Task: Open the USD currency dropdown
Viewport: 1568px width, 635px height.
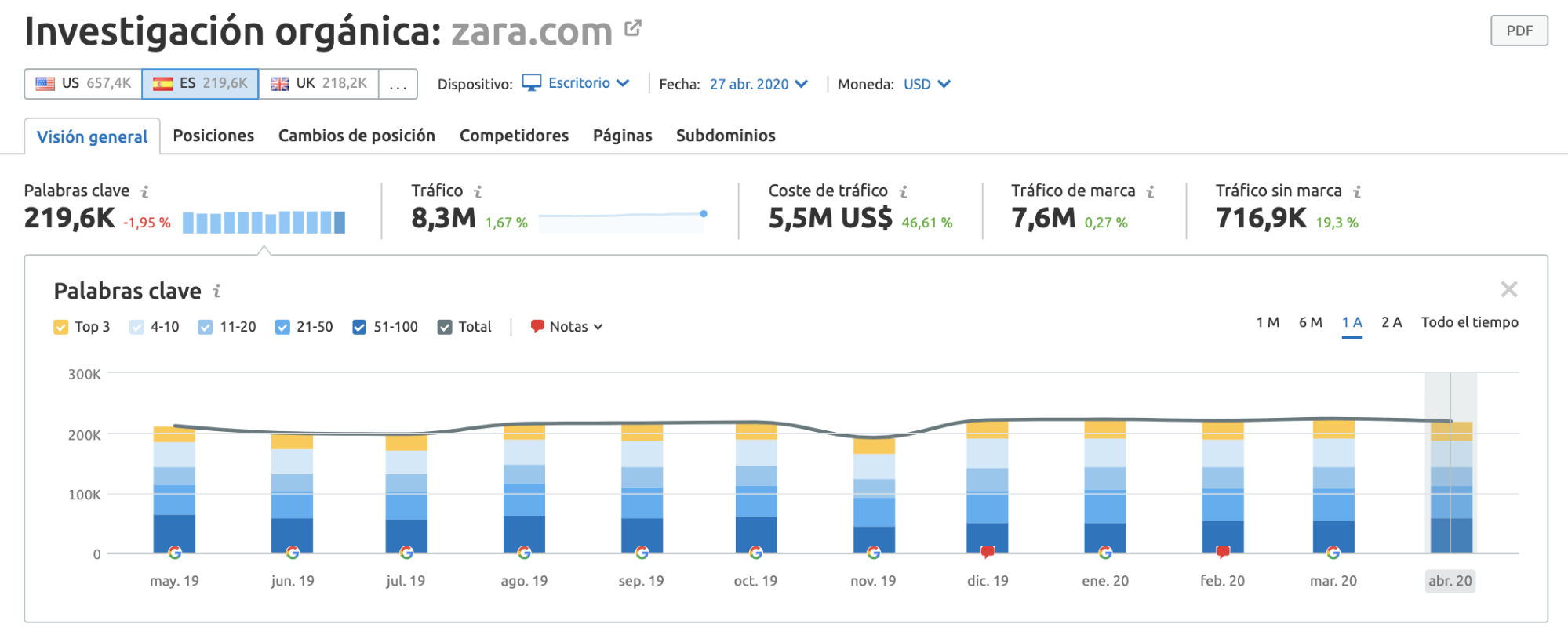Action: (x=926, y=84)
